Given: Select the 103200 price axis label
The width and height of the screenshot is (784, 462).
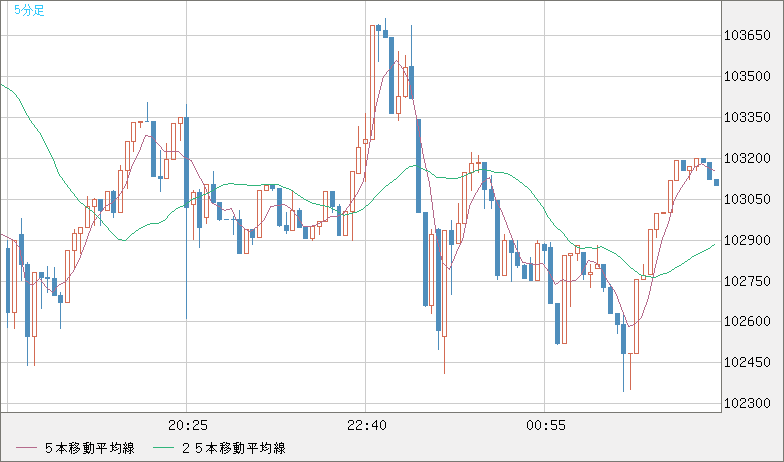Looking at the screenshot, I should pos(747,158).
